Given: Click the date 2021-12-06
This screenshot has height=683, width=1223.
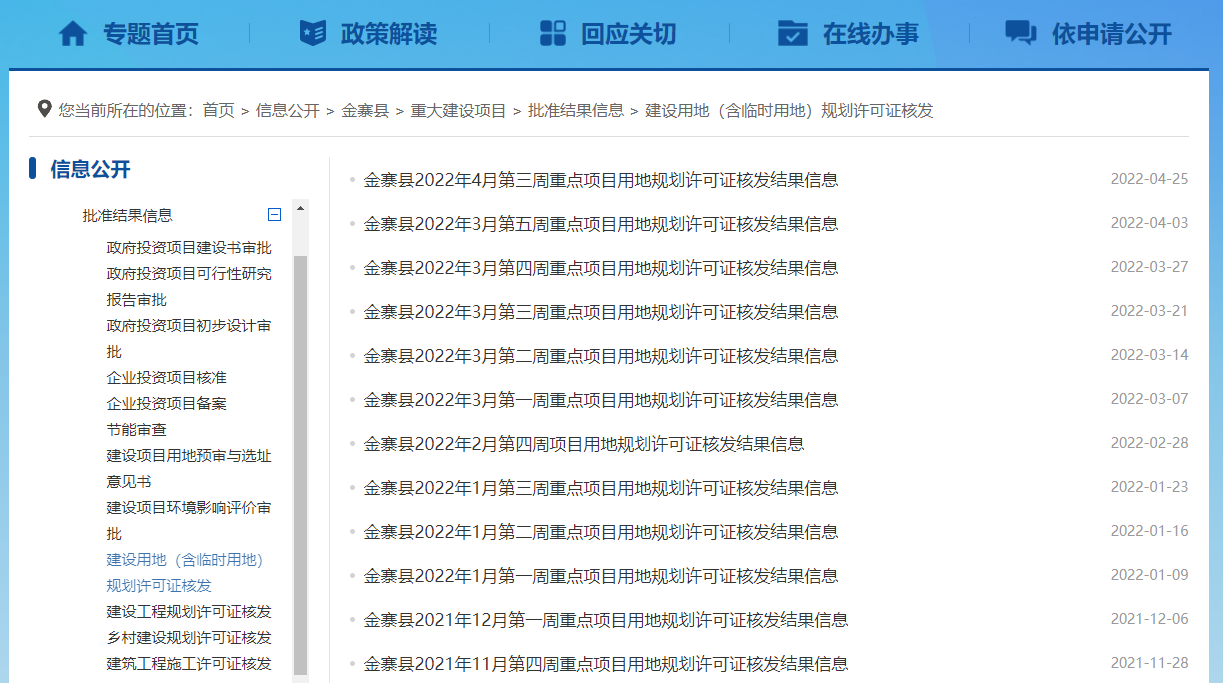Looking at the screenshot, I should pos(1149,619).
